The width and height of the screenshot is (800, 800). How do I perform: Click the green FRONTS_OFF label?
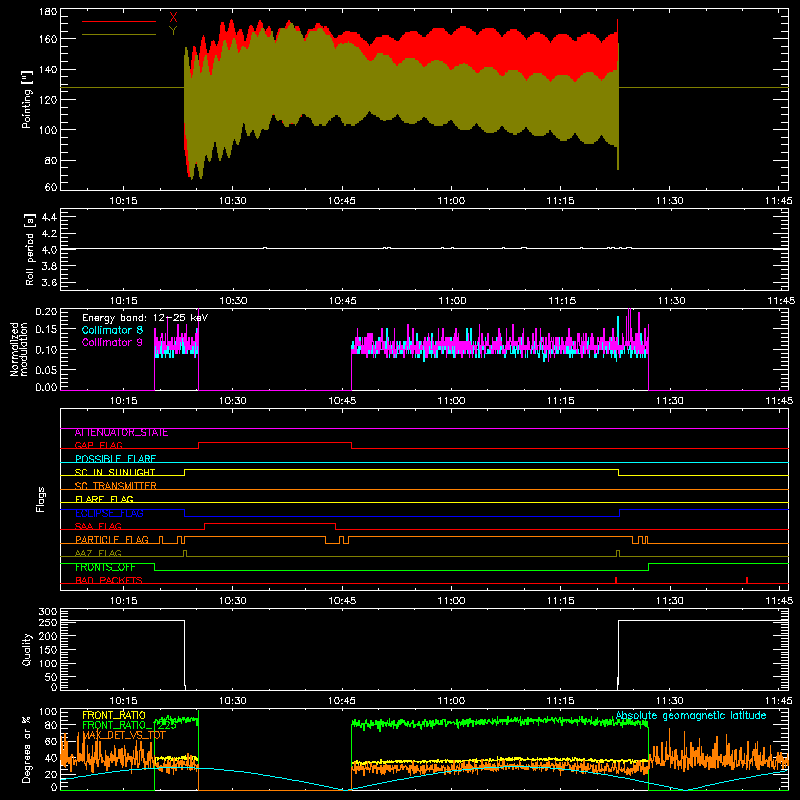tap(105, 567)
